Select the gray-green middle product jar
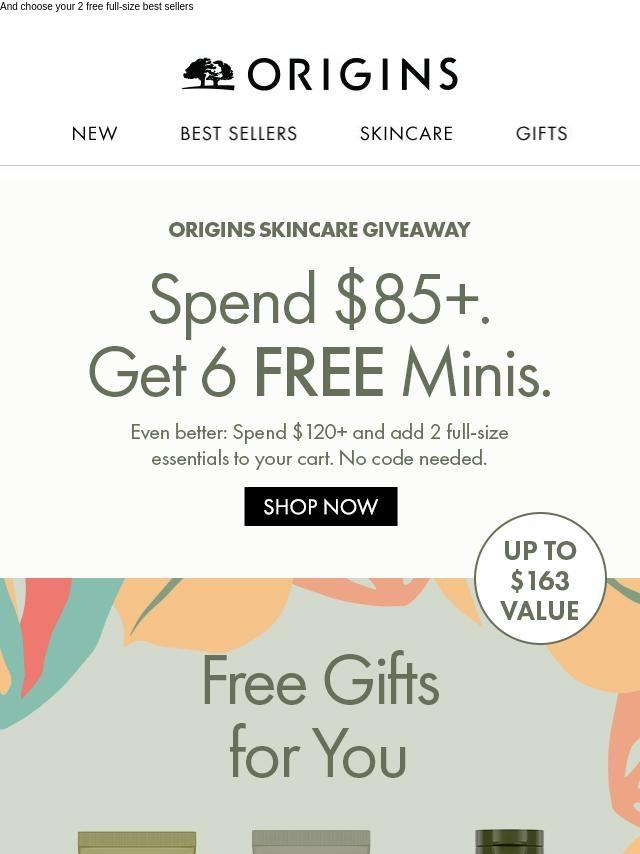 (x=311, y=842)
